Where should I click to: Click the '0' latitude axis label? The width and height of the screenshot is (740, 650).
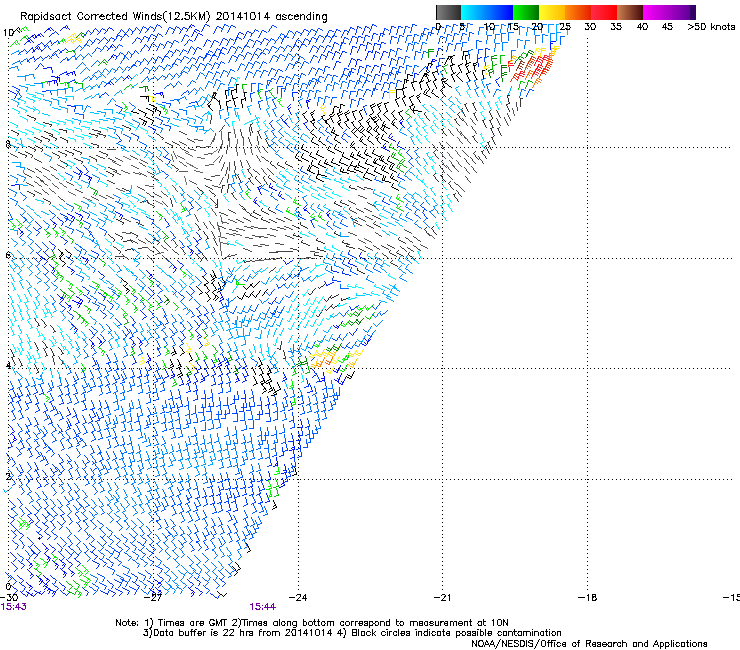(x=8, y=587)
